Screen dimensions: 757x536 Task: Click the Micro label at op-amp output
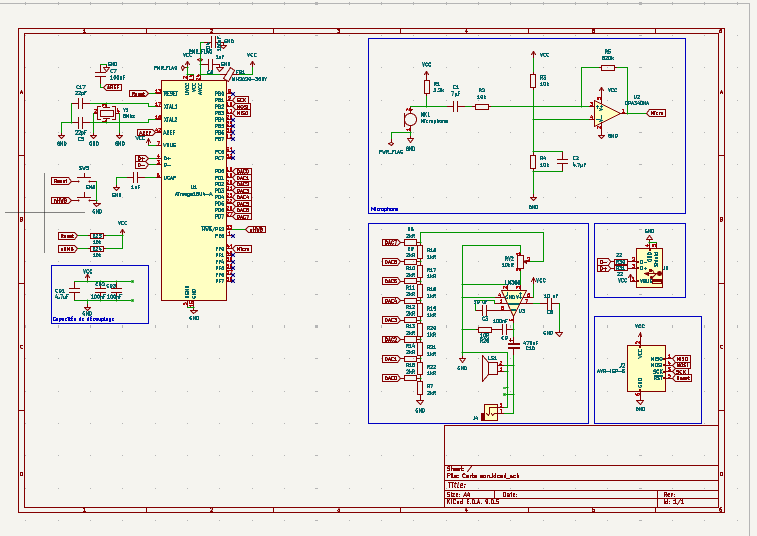(x=657, y=113)
